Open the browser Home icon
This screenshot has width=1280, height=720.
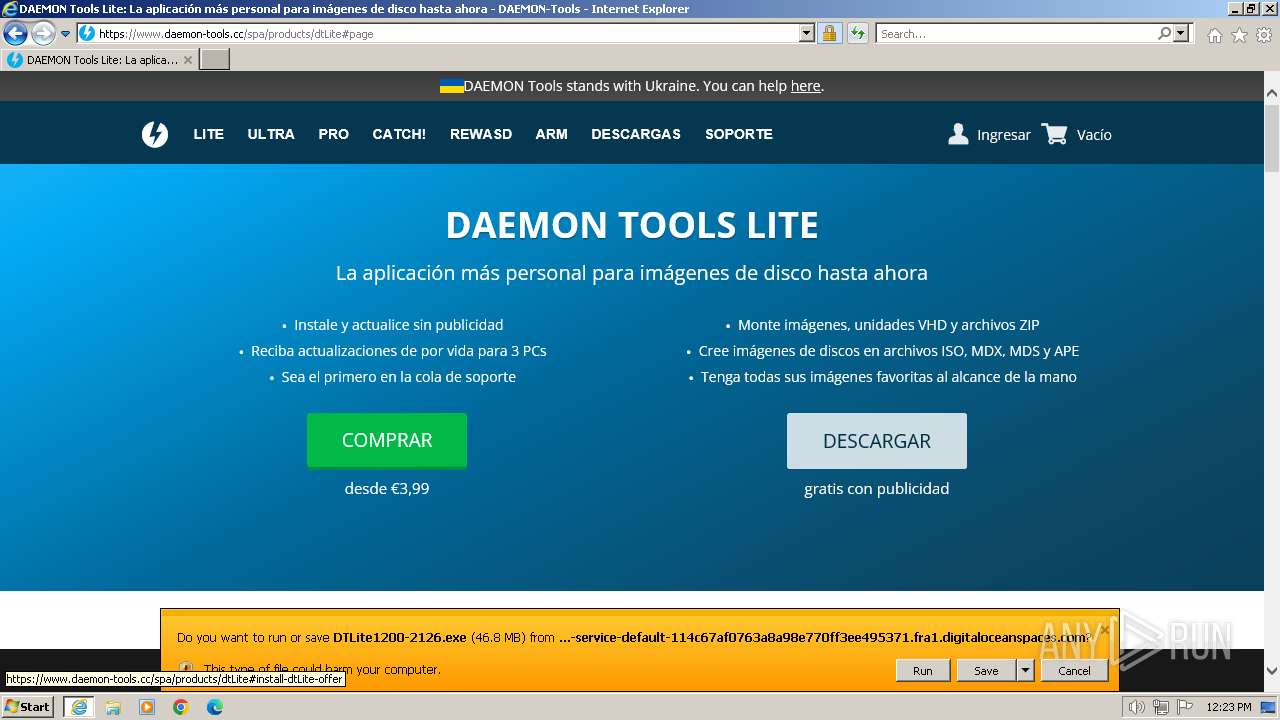(1214, 35)
